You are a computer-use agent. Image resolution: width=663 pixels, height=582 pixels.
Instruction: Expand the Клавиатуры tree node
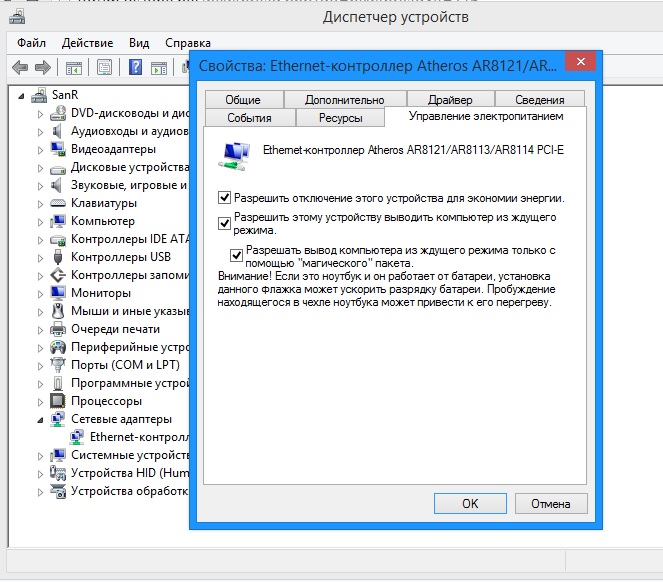[41, 203]
